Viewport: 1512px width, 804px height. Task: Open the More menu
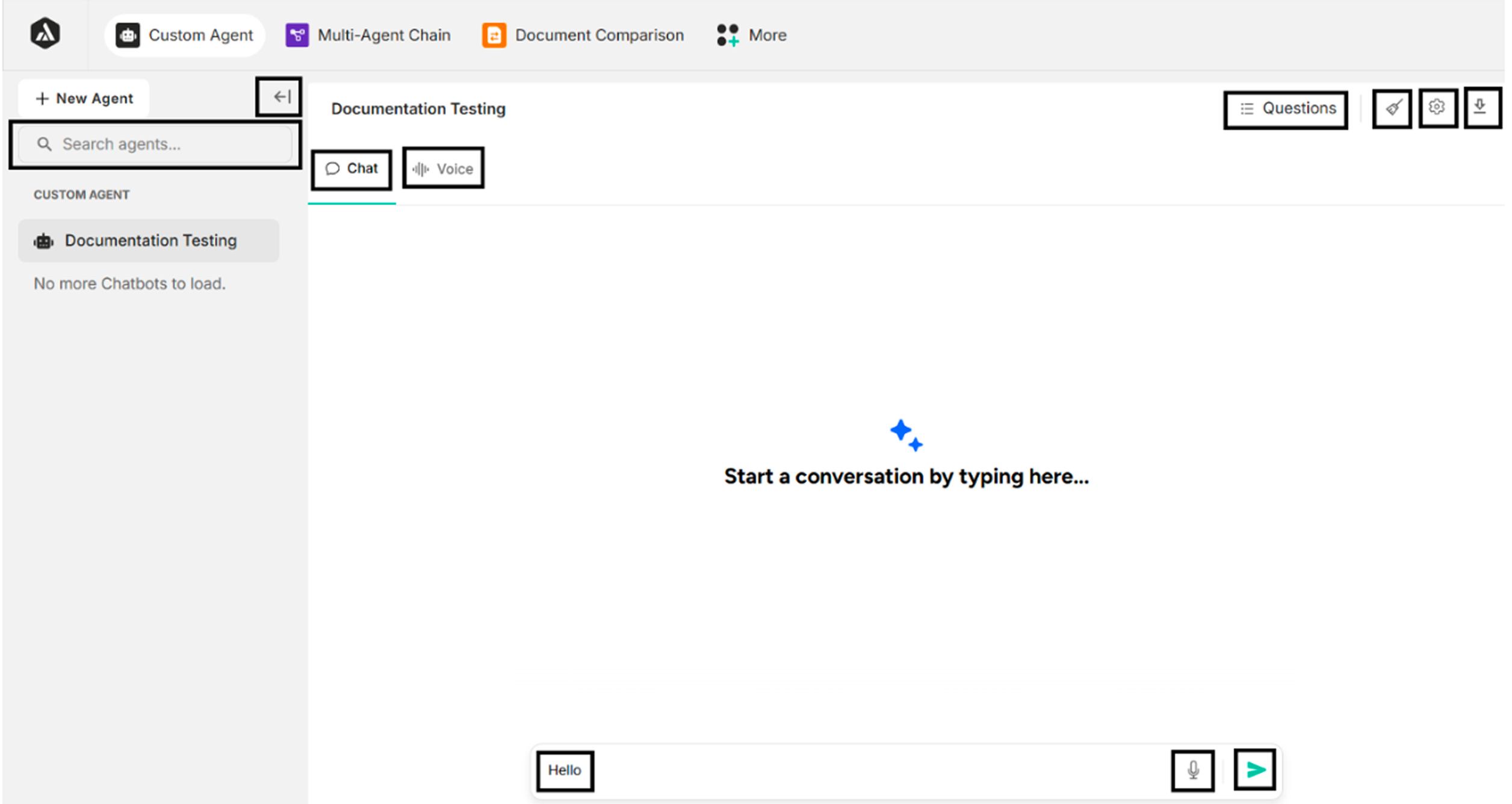click(751, 34)
